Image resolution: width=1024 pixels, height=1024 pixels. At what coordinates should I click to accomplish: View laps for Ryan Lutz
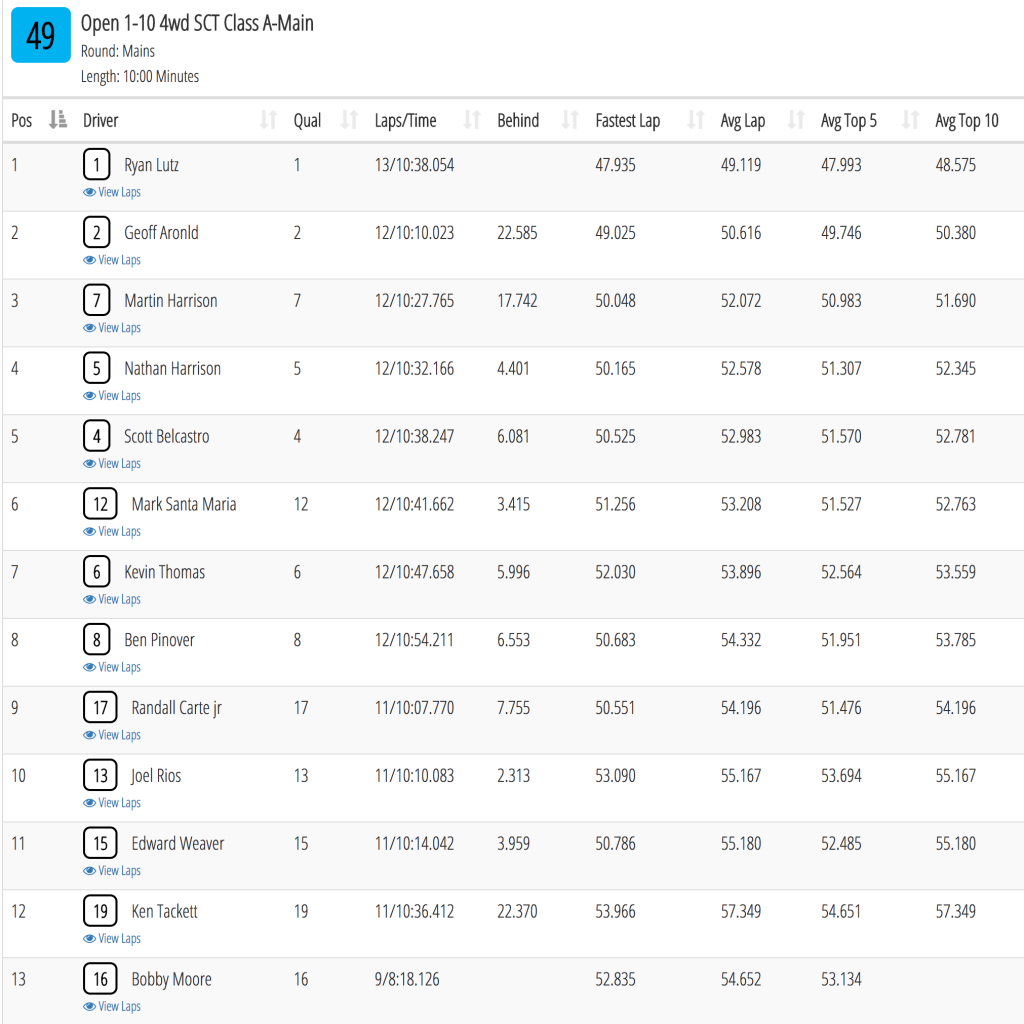coord(112,192)
